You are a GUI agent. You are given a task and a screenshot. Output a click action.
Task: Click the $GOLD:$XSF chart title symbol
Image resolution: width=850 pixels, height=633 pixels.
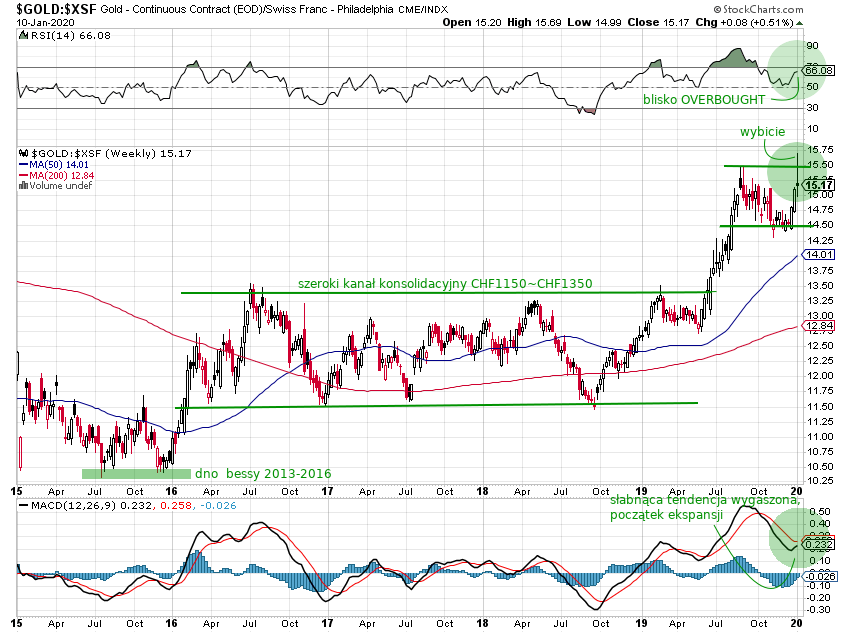pos(46,9)
